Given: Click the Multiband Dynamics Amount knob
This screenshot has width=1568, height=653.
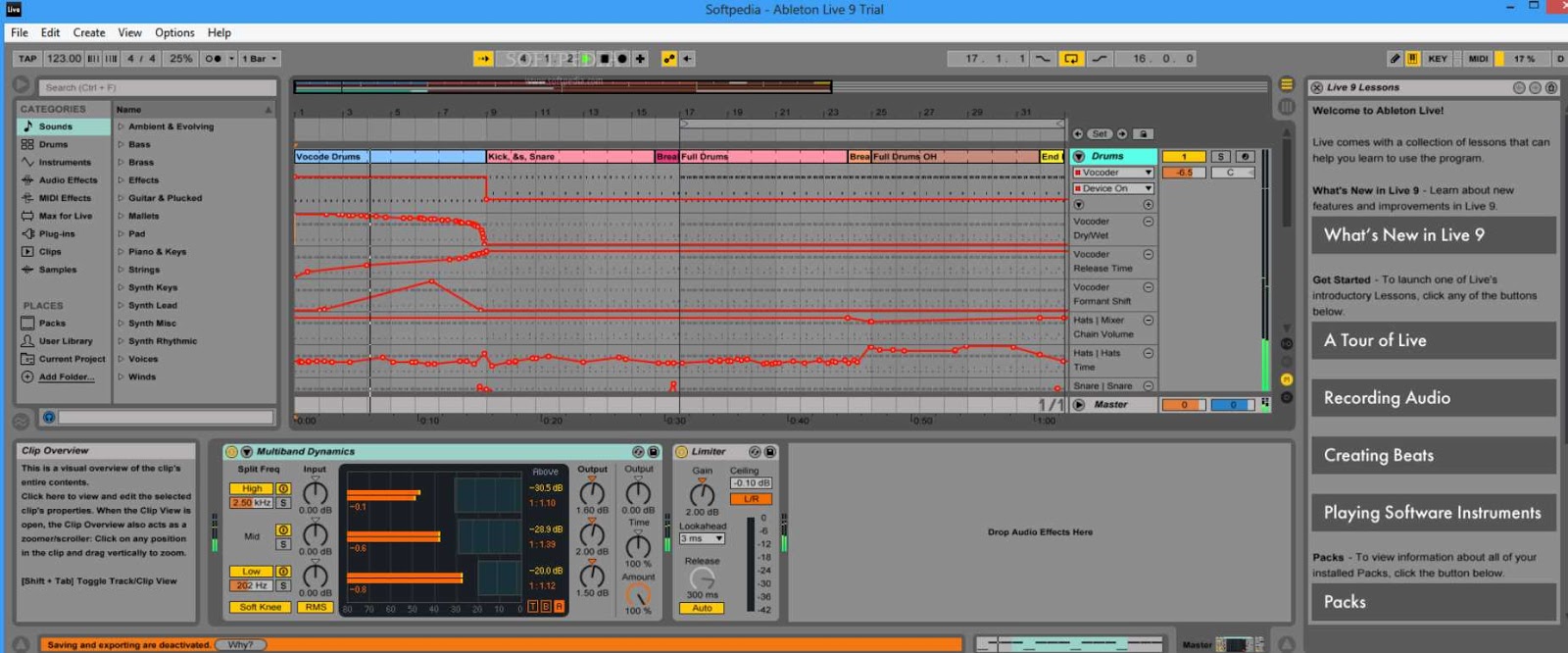Looking at the screenshot, I should click(638, 595).
